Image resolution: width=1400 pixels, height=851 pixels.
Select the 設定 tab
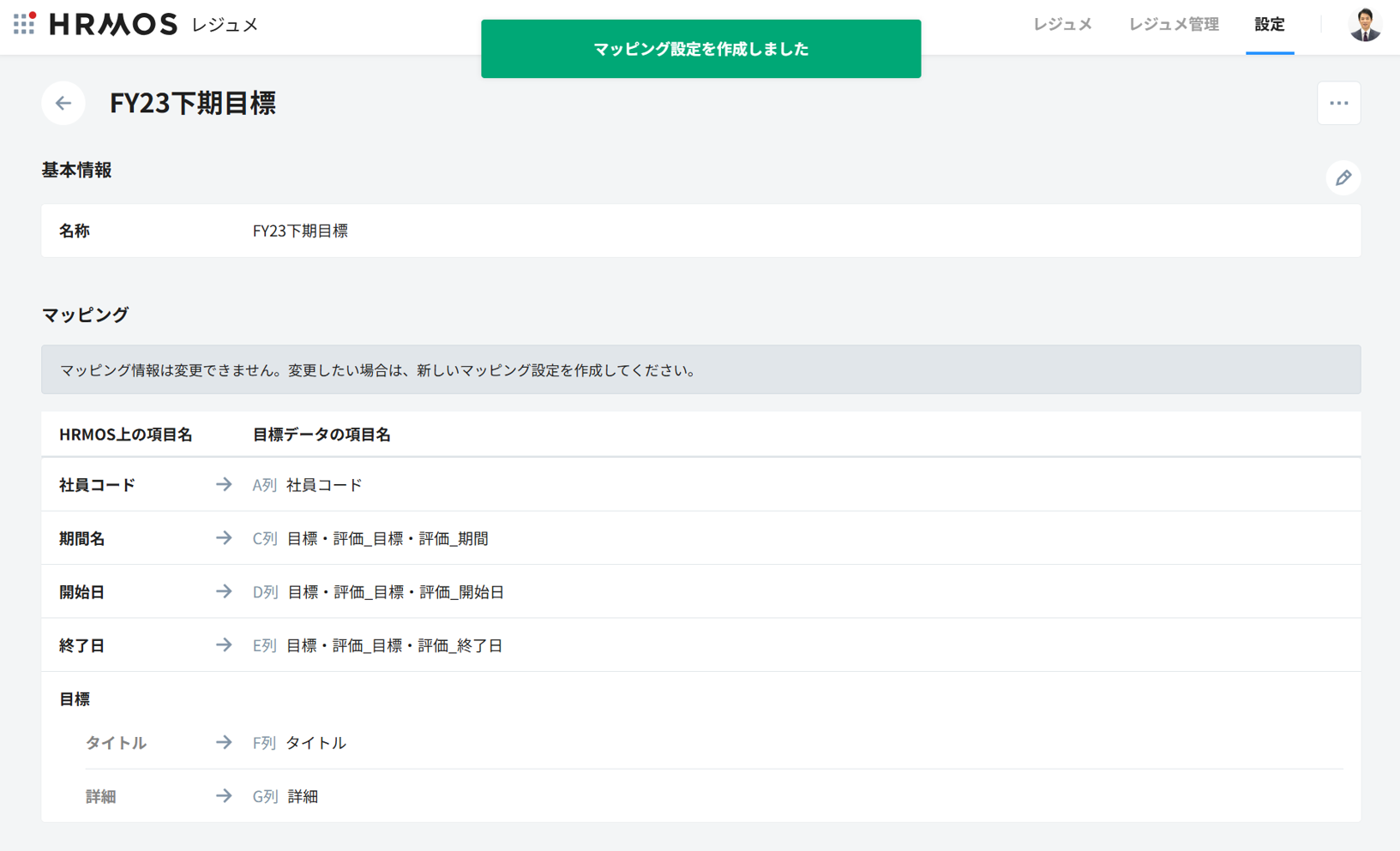point(1269,25)
